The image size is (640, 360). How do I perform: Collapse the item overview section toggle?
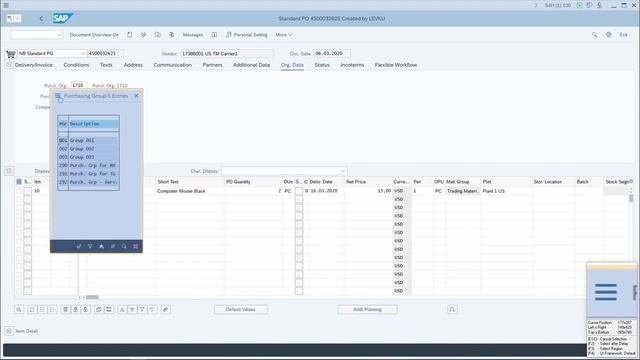point(9,171)
